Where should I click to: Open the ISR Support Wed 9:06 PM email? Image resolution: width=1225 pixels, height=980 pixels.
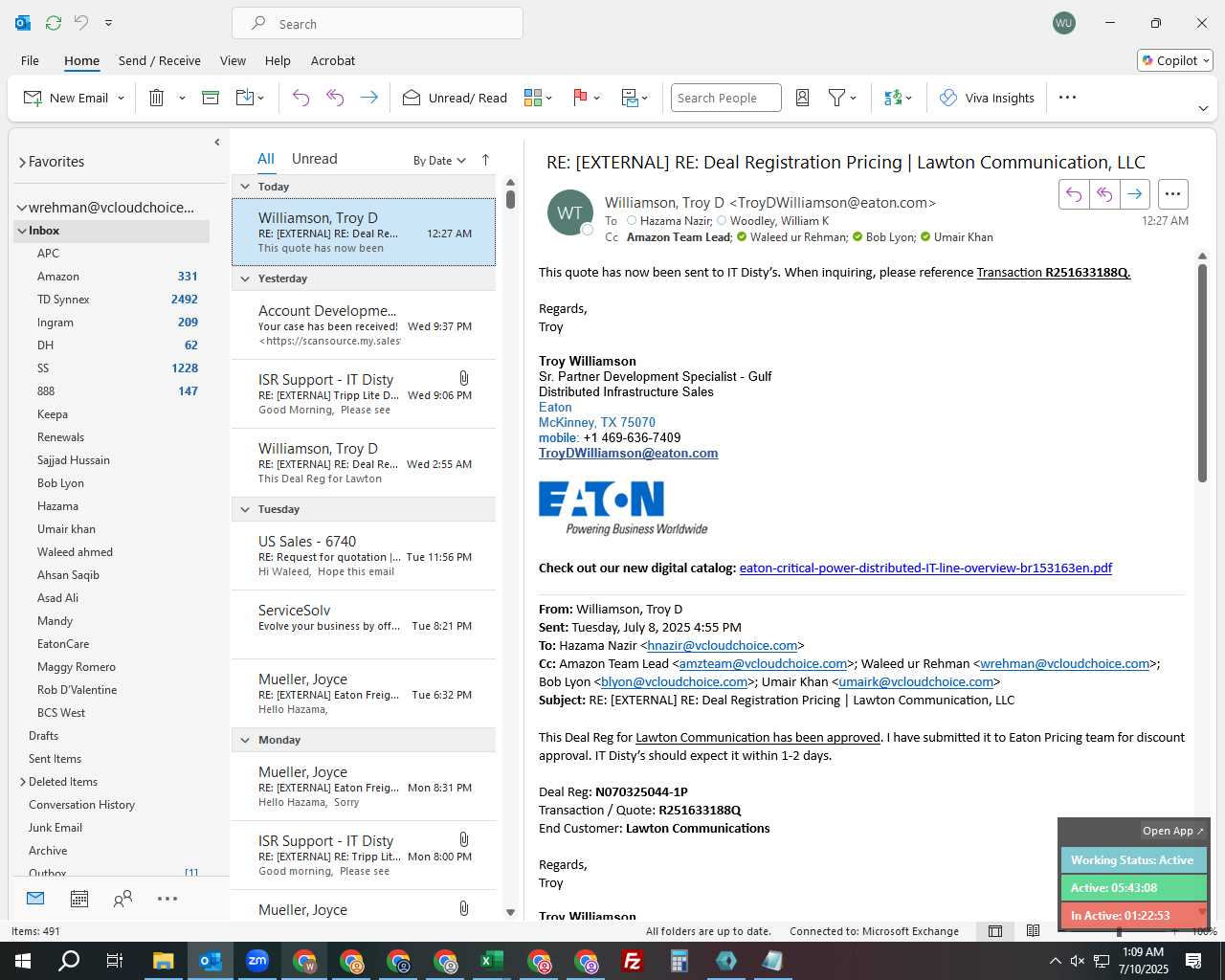click(364, 394)
